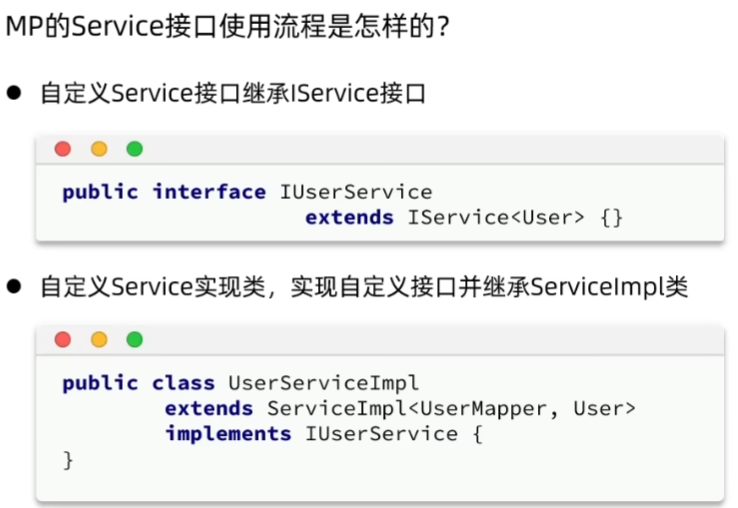Screen dimensions: 738x508
Task: Click green dot in second code window
Action: tap(135, 339)
